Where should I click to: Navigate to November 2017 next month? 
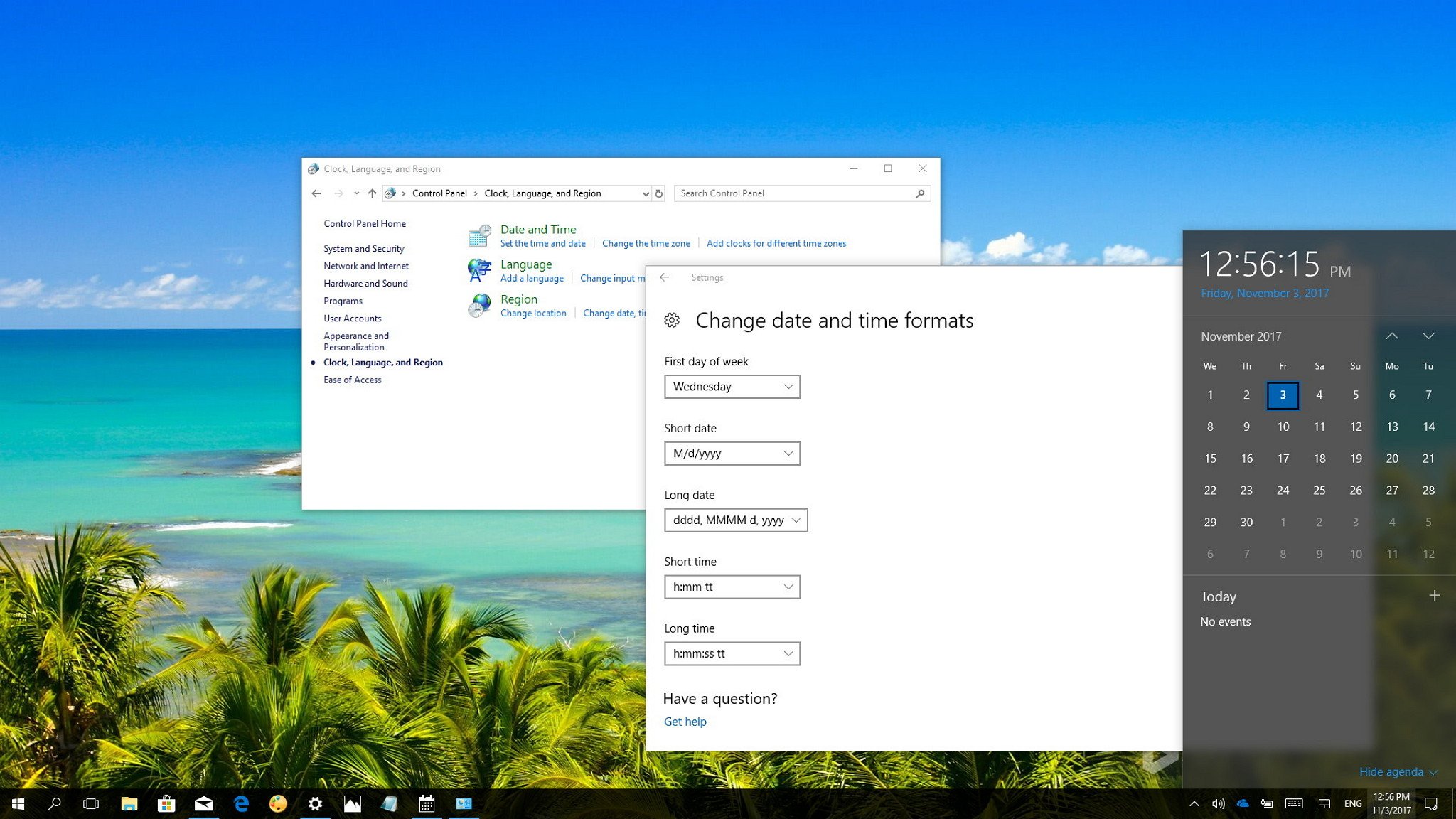[x=1430, y=336]
